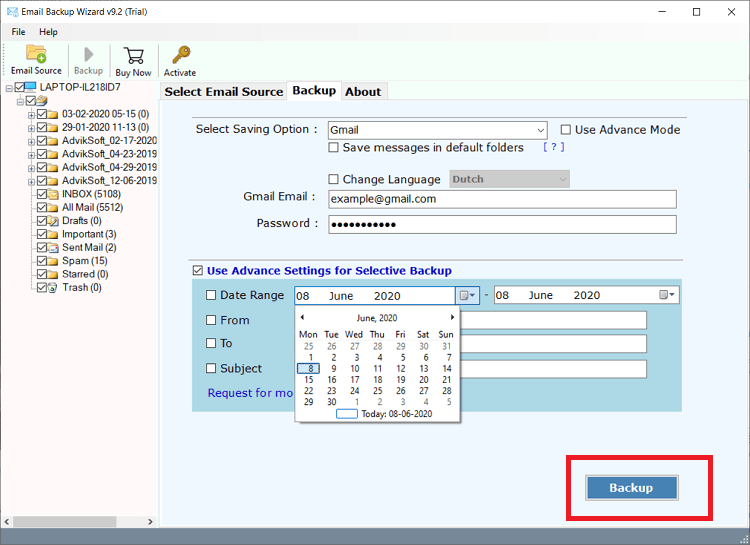This screenshot has height=545, width=750.
Task: Click the Request for more link
Action: tap(250, 393)
